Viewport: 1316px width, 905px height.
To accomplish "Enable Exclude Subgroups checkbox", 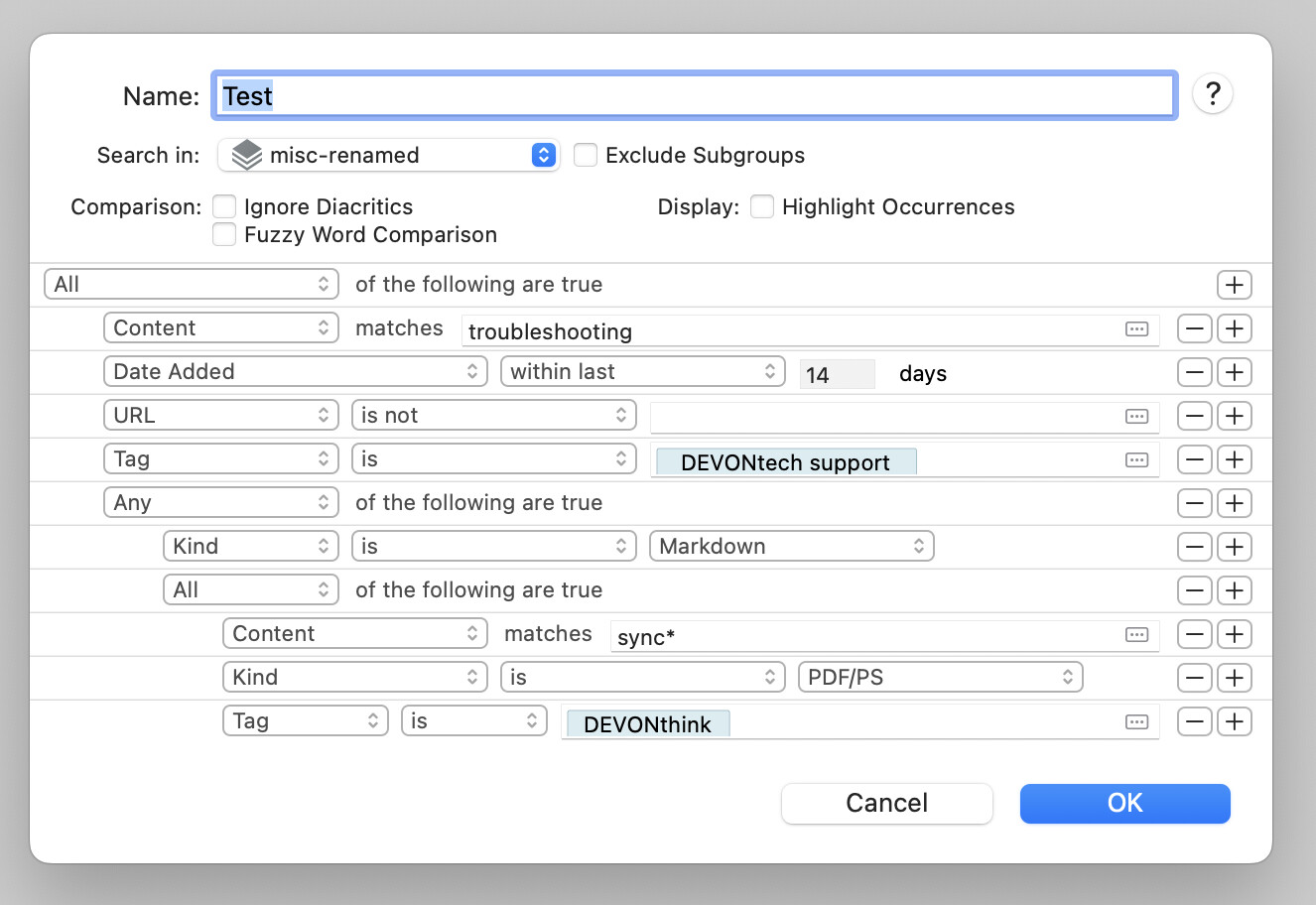I will [x=586, y=156].
